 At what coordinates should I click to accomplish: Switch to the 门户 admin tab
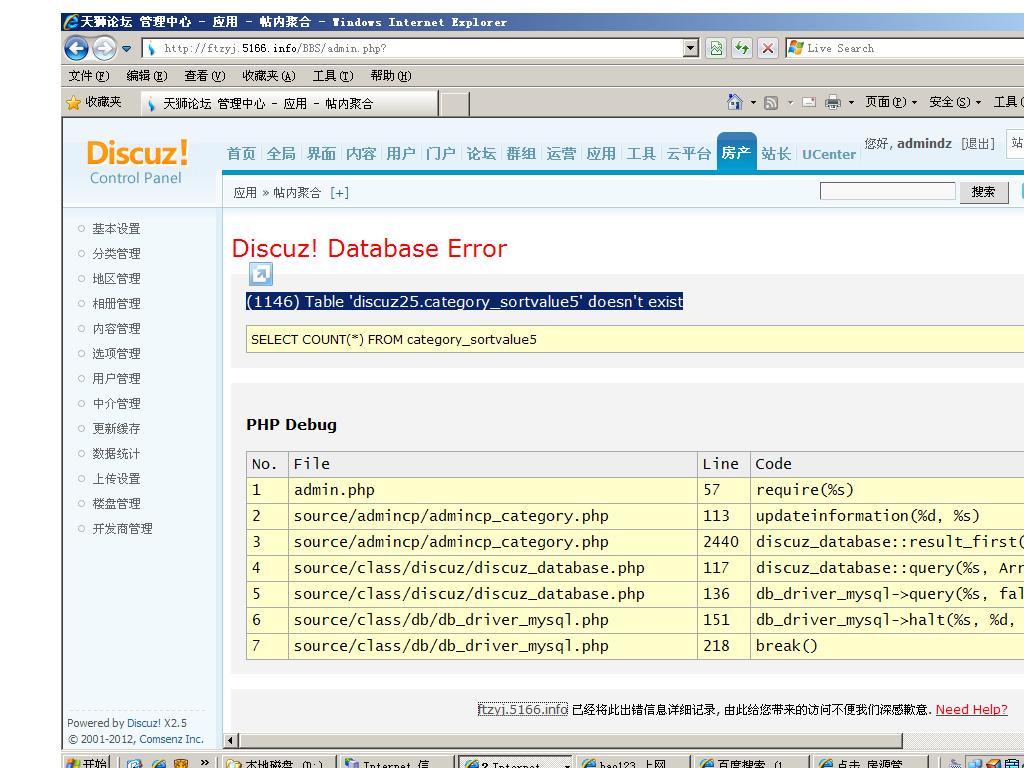pos(441,153)
